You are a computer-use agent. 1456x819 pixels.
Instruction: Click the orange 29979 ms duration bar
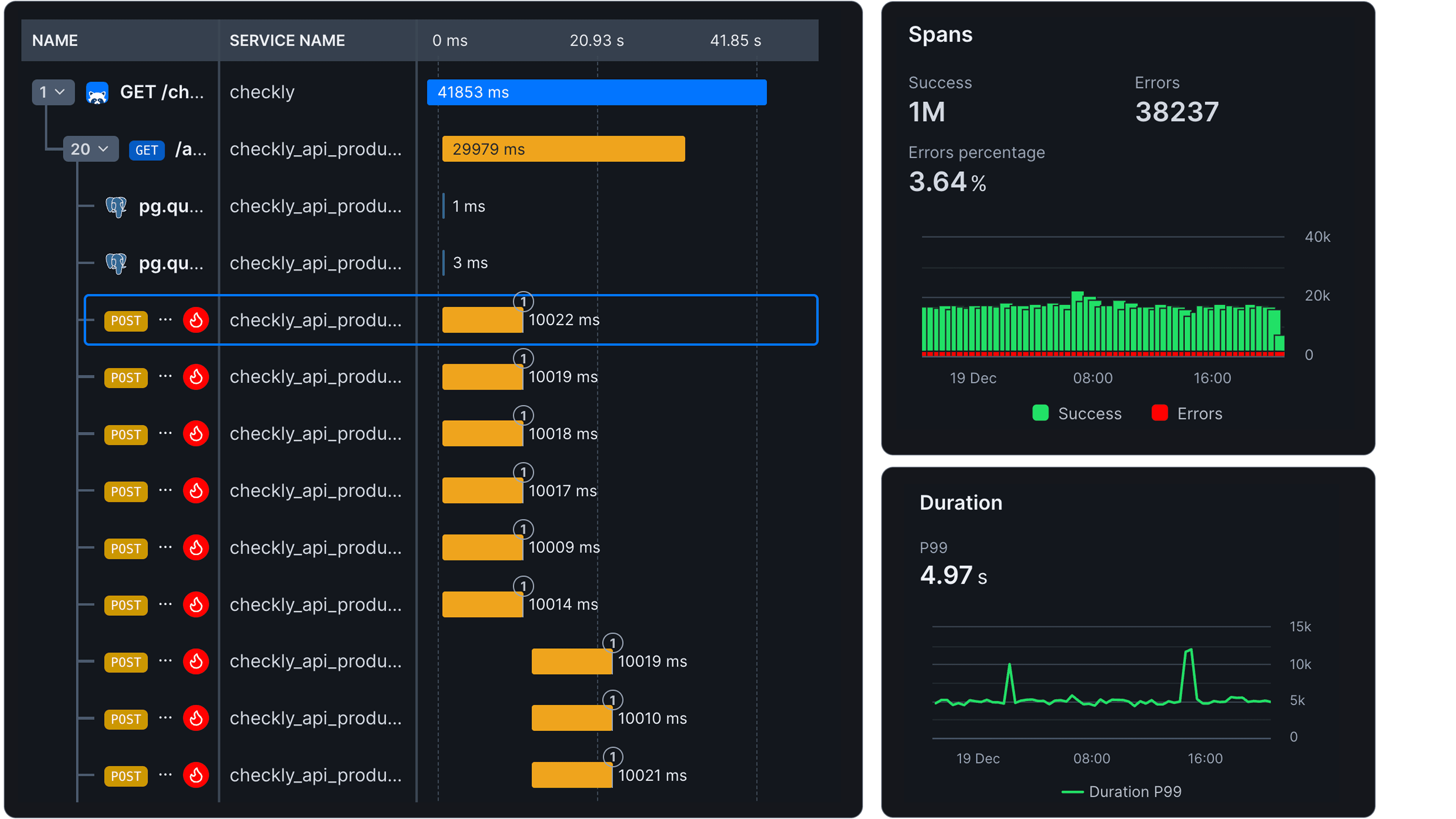tap(563, 149)
